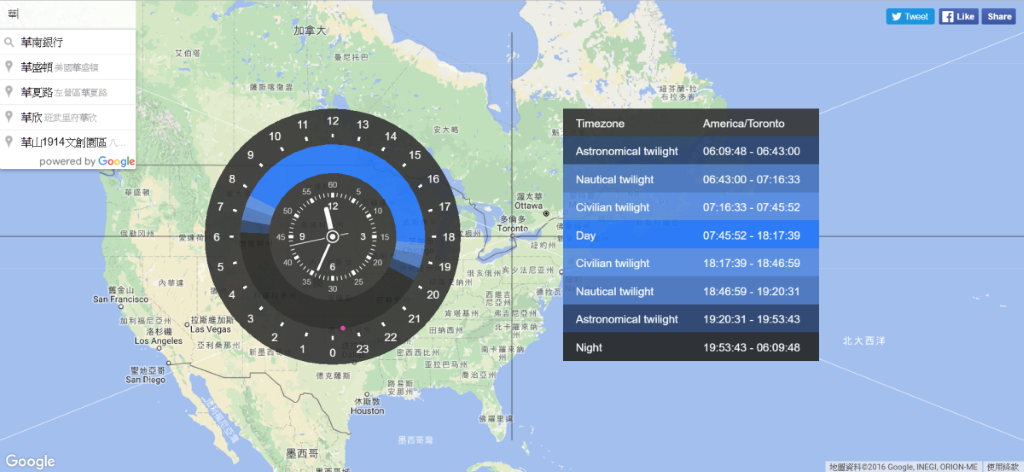Click the center hub of the analog clock
Screen dimensions: 1024x472
[332, 236]
